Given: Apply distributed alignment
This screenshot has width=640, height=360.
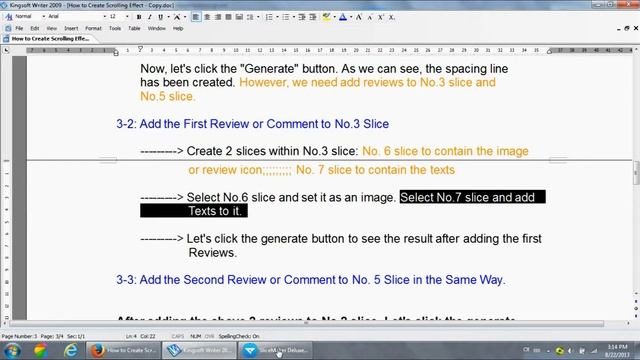Looking at the screenshot, I should [240, 17].
